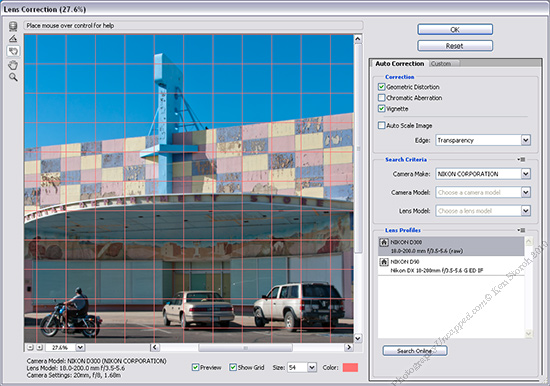Toggle the Preview checkbox
Image resolution: width=550 pixels, height=386 pixels.
pyautogui.click(x=196, y=367)
